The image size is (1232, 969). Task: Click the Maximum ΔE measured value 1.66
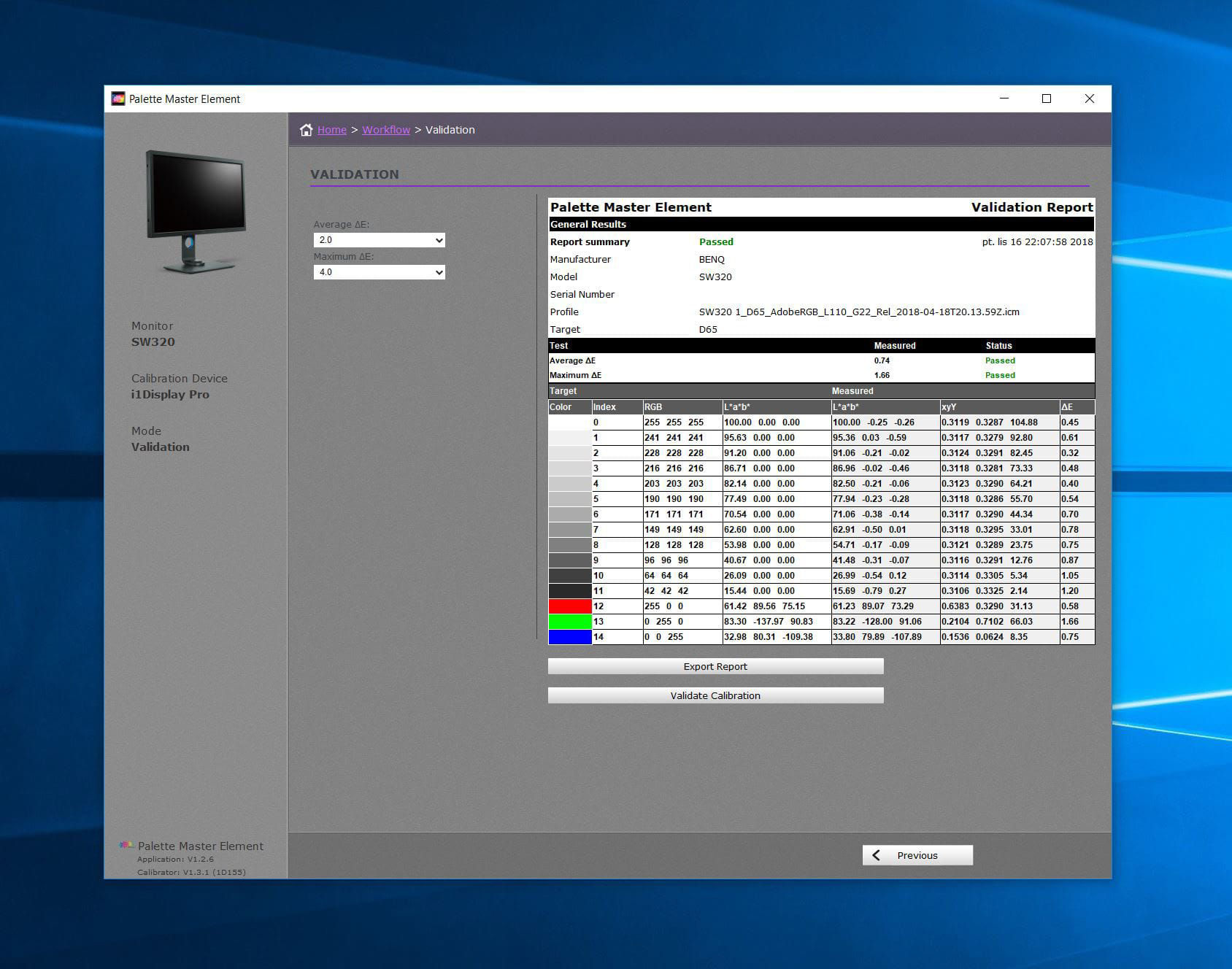(882, 375)
